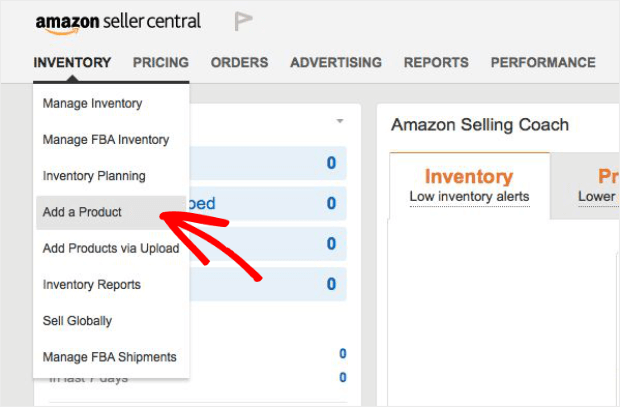The image size is (620, 407).
Task: Open Inventory Reports
Action: tap(92, 284)
